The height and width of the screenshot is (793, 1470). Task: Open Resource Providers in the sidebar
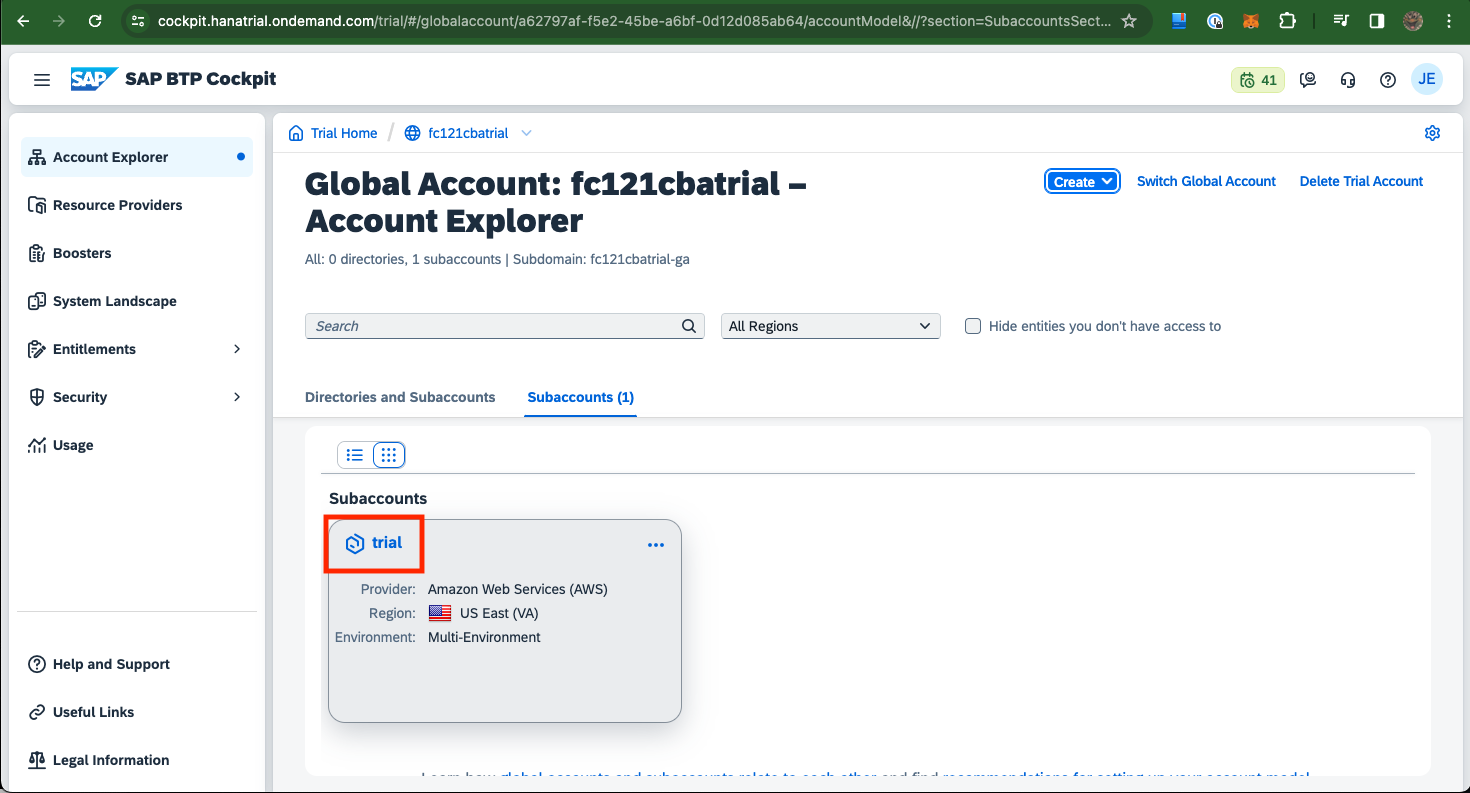(x=137, y=205)
